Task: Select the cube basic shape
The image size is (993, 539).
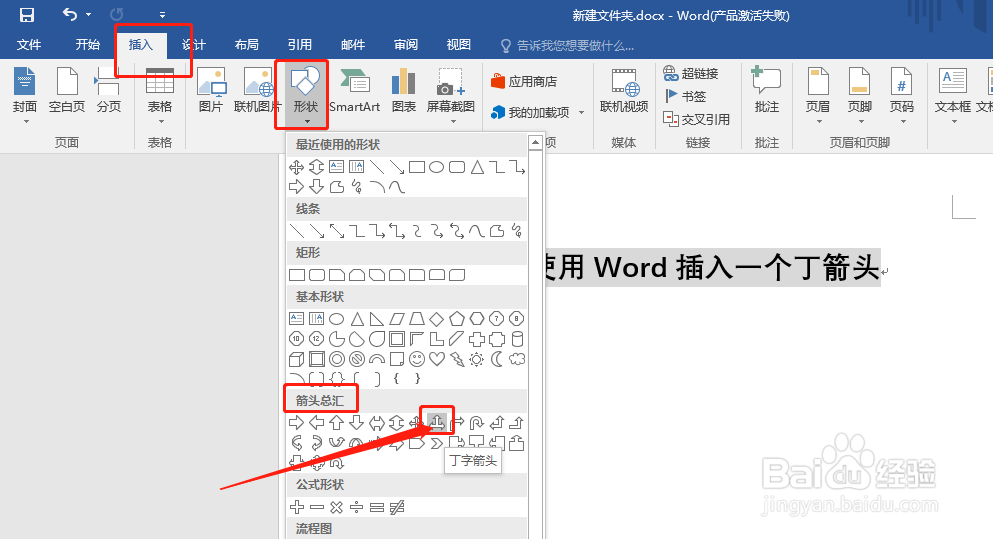Action: tap(296, 359)
